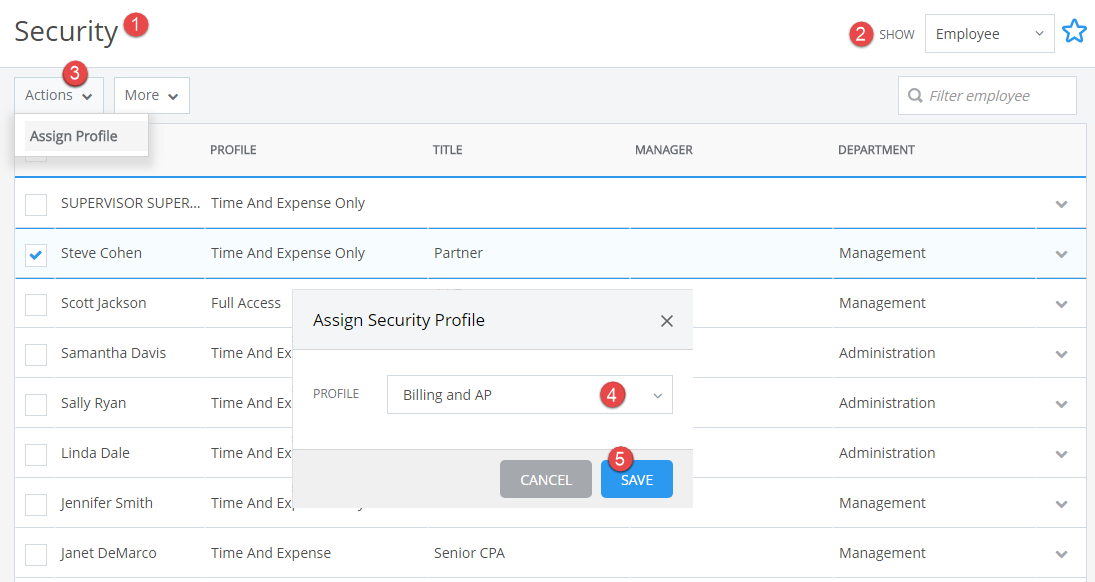Image resolution: width=1095 pixels, height=582 pixels.
Task: Close the Assign Security Profile dialog
Action: [666, 320]
